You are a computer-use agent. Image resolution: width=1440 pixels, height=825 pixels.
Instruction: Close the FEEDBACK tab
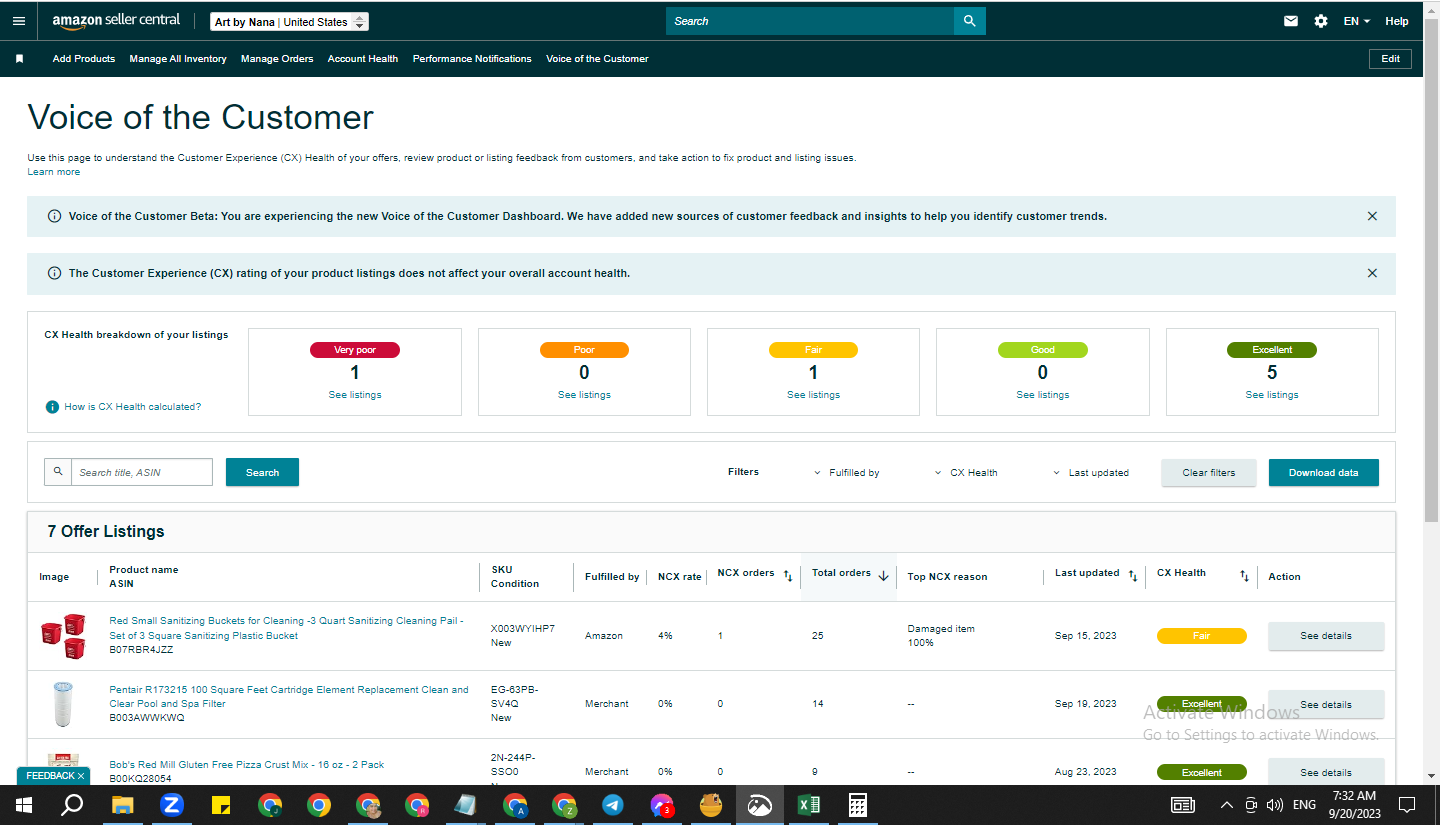(81, 776)
